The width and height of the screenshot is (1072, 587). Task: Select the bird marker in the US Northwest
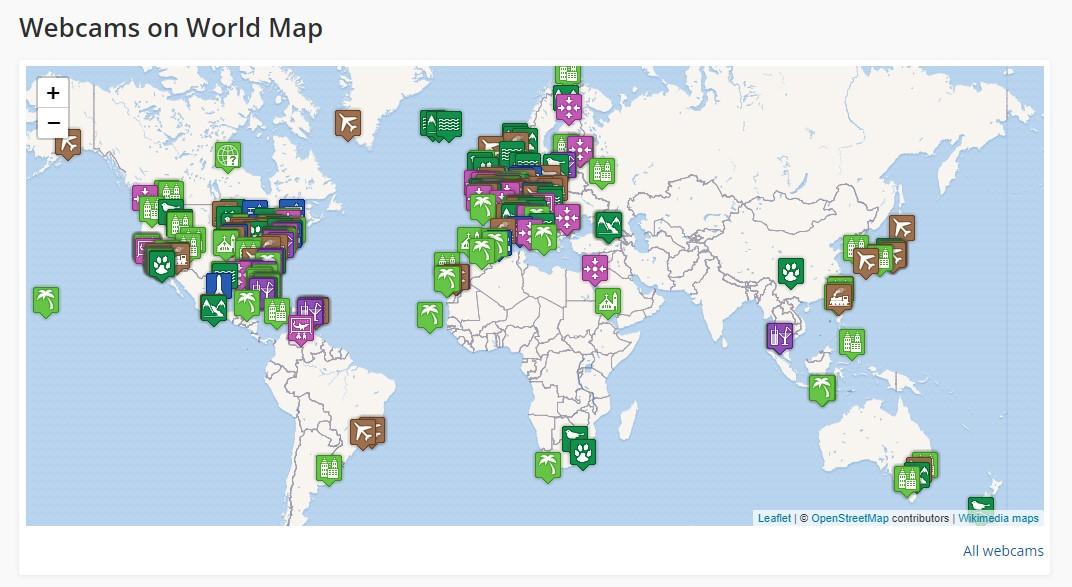point(170,207)
